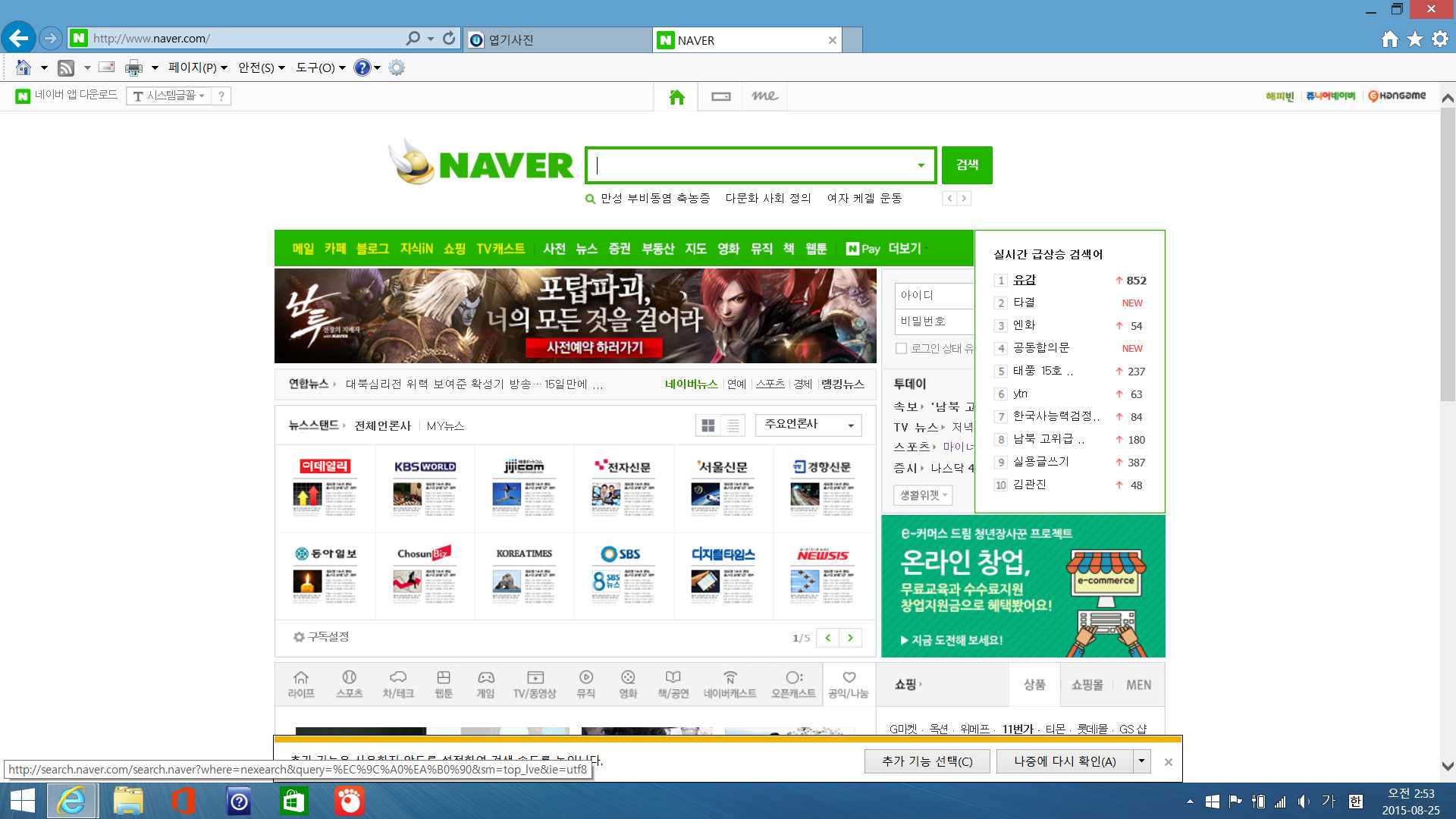Expand the 생활위젯 dropdown
The height and width of the screenshot is (819, 1456).
point(923,495)
